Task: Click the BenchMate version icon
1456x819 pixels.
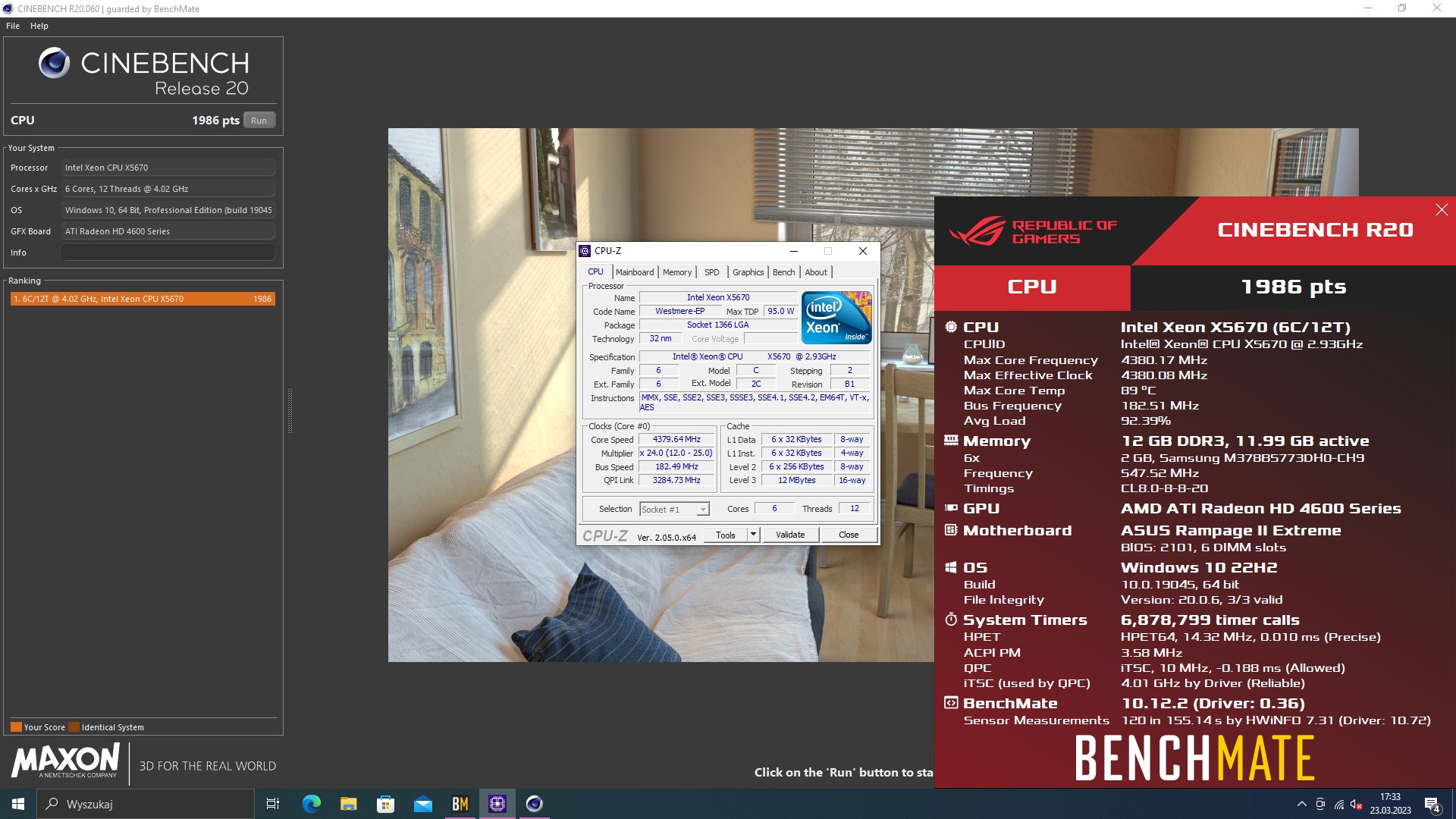Action: tap(951, 703)
